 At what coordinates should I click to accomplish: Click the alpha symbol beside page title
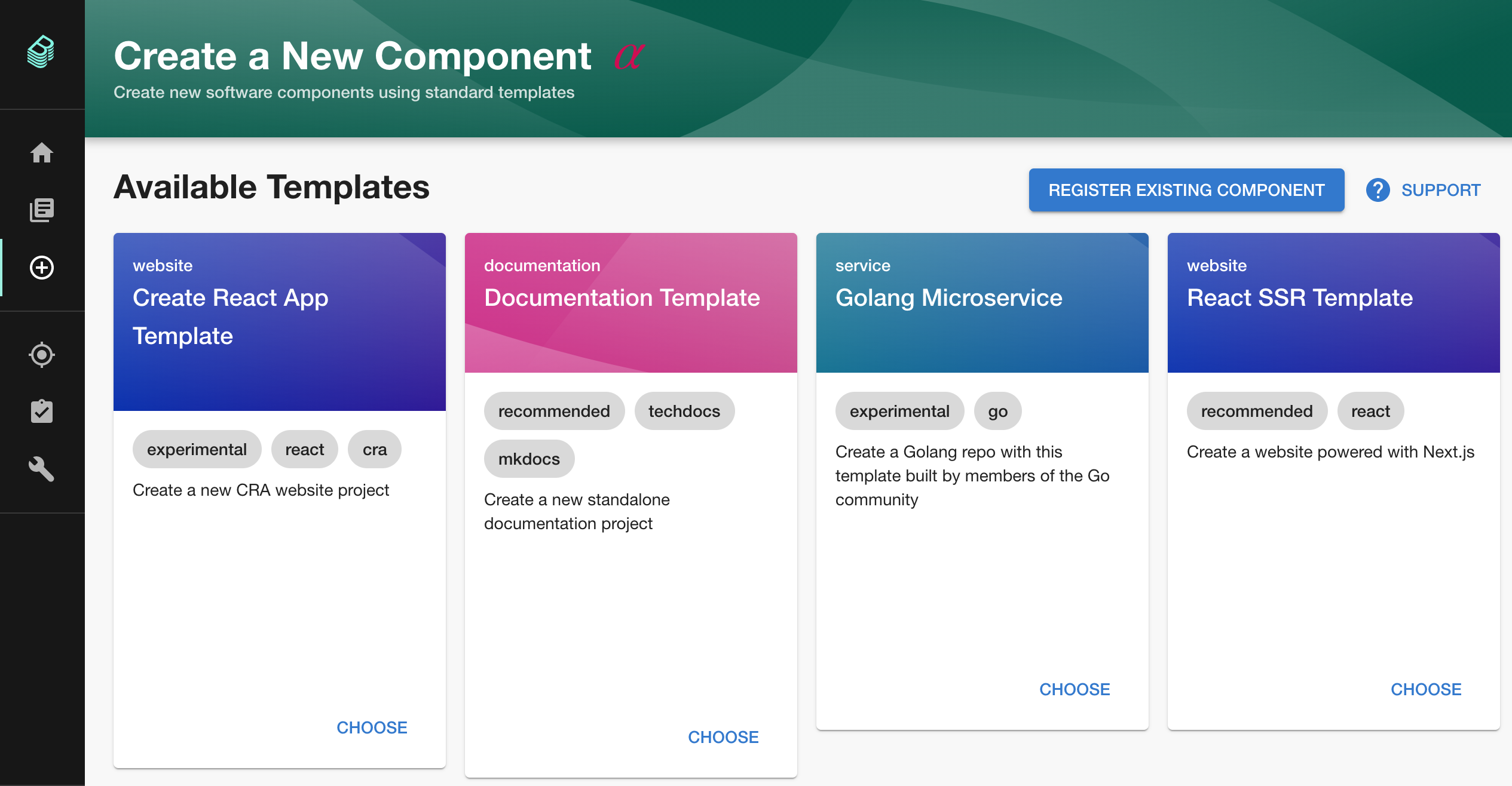(x=629, y=57)
